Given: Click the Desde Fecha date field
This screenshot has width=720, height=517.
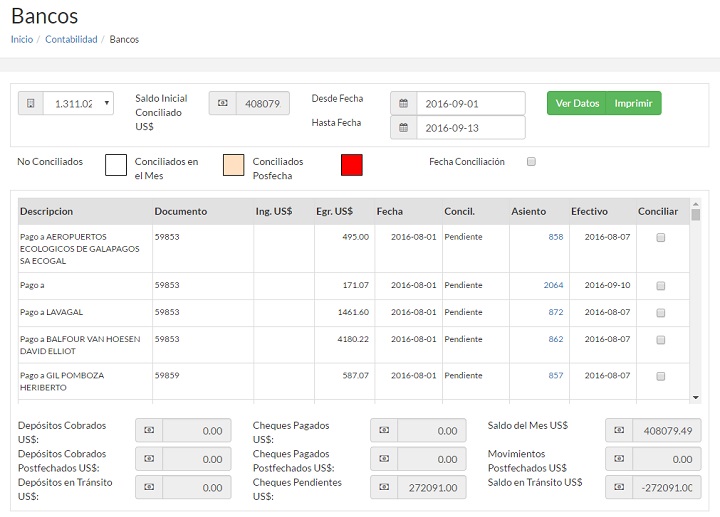Looking at the screenshot, I should [471, 103].
